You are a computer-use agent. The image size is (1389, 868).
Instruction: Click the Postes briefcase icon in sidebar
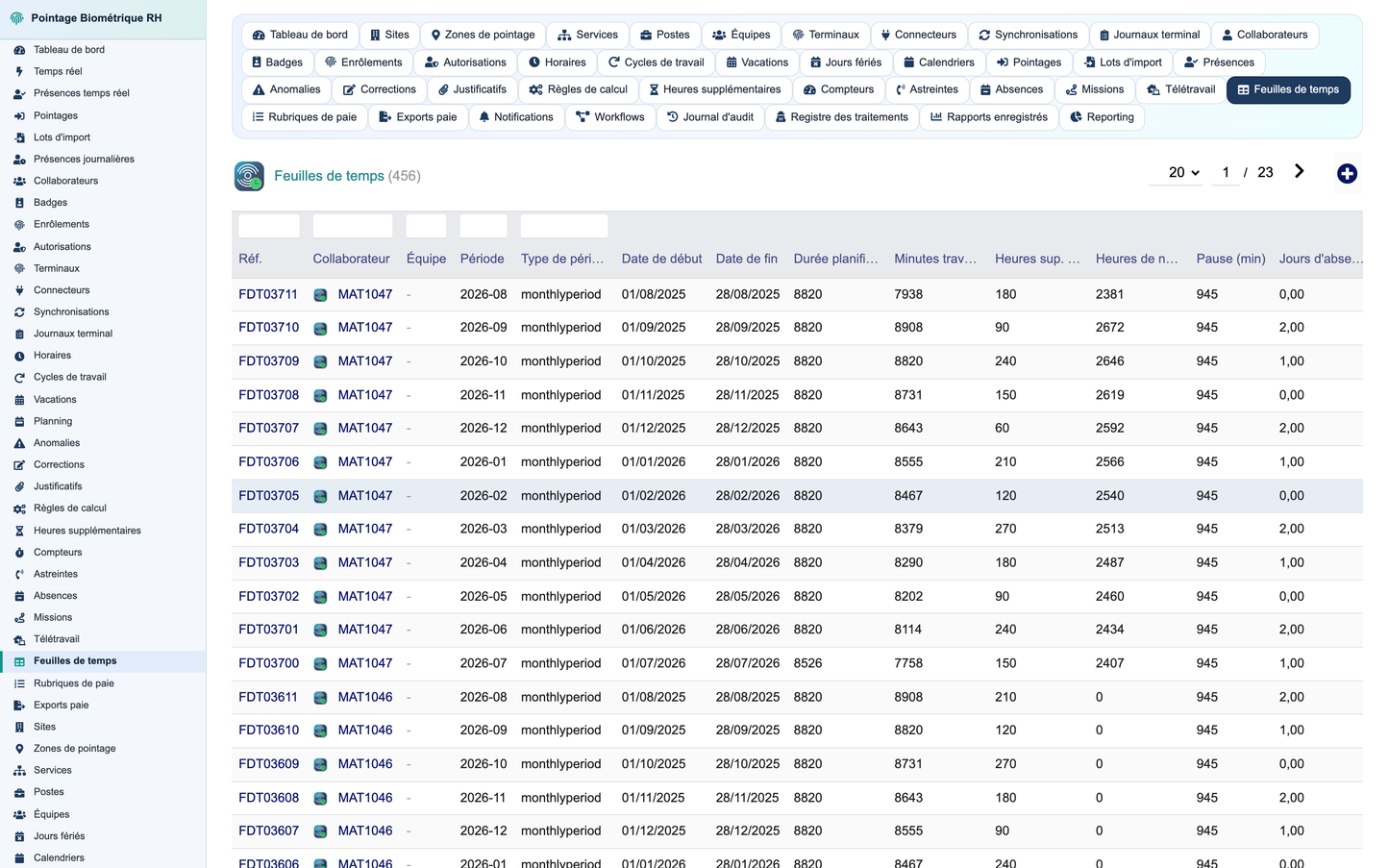[19, 793]
